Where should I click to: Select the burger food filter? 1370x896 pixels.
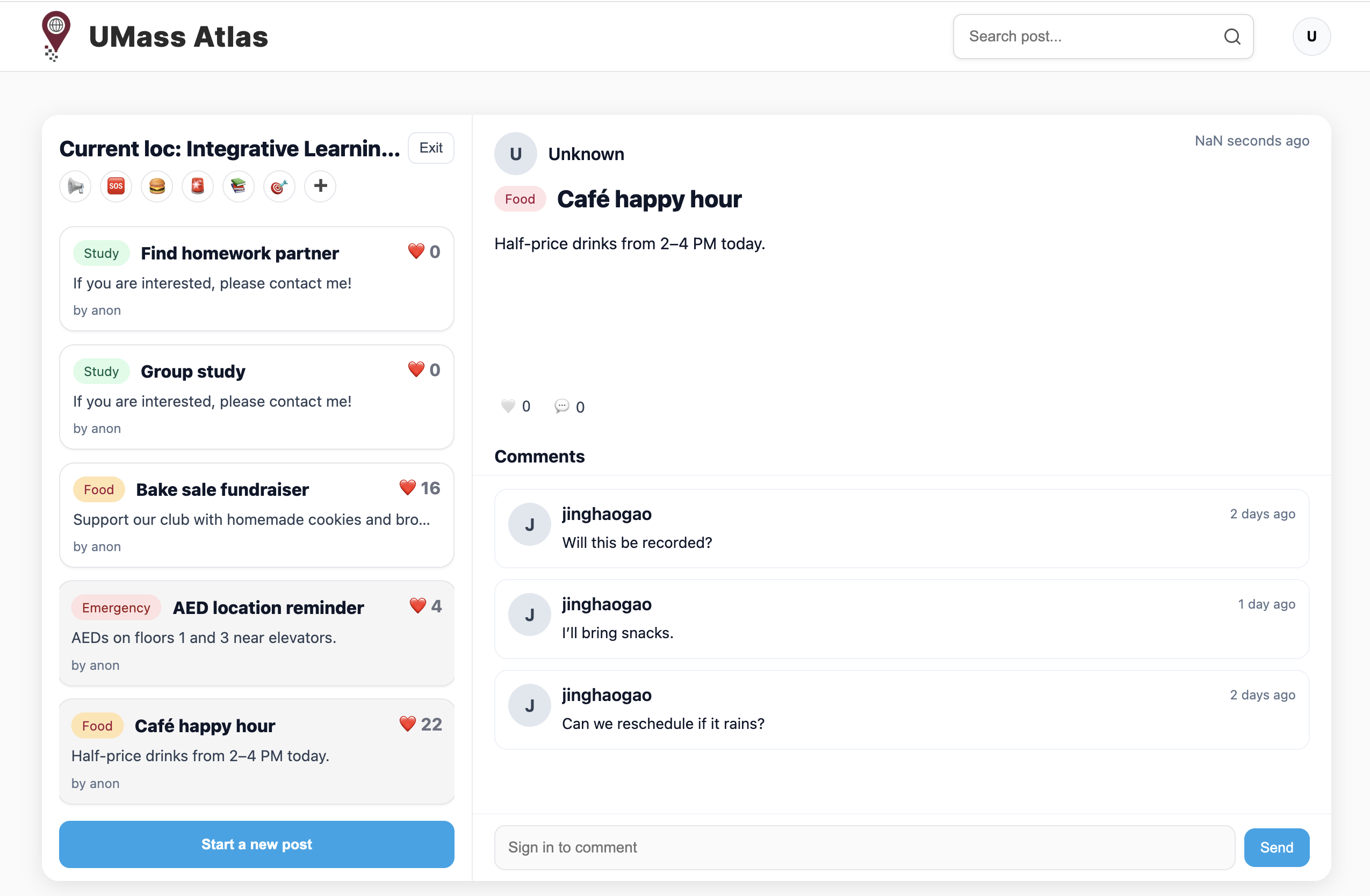[156, 186]
